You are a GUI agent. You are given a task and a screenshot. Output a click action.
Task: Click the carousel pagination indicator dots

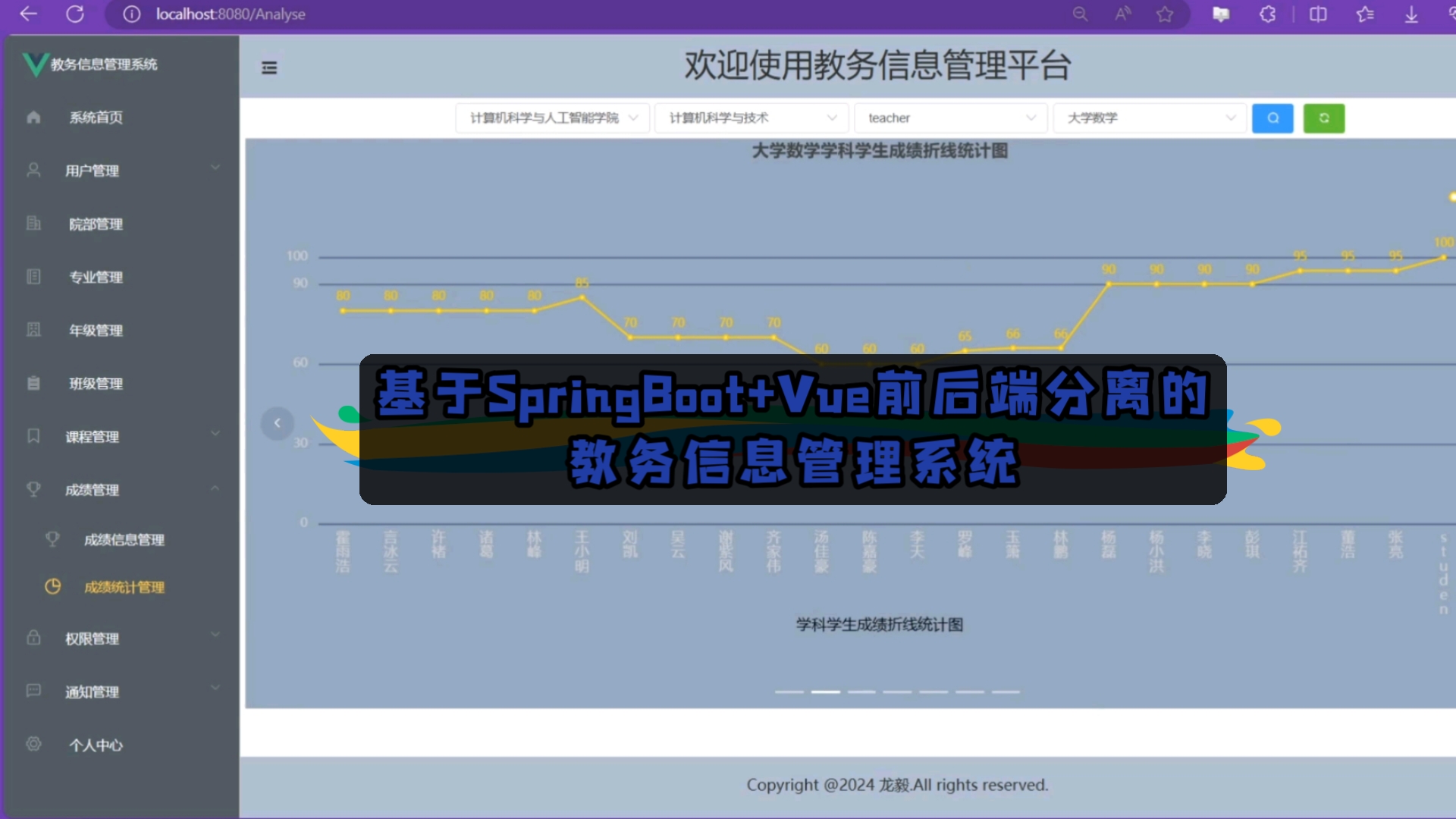point(896,691)
